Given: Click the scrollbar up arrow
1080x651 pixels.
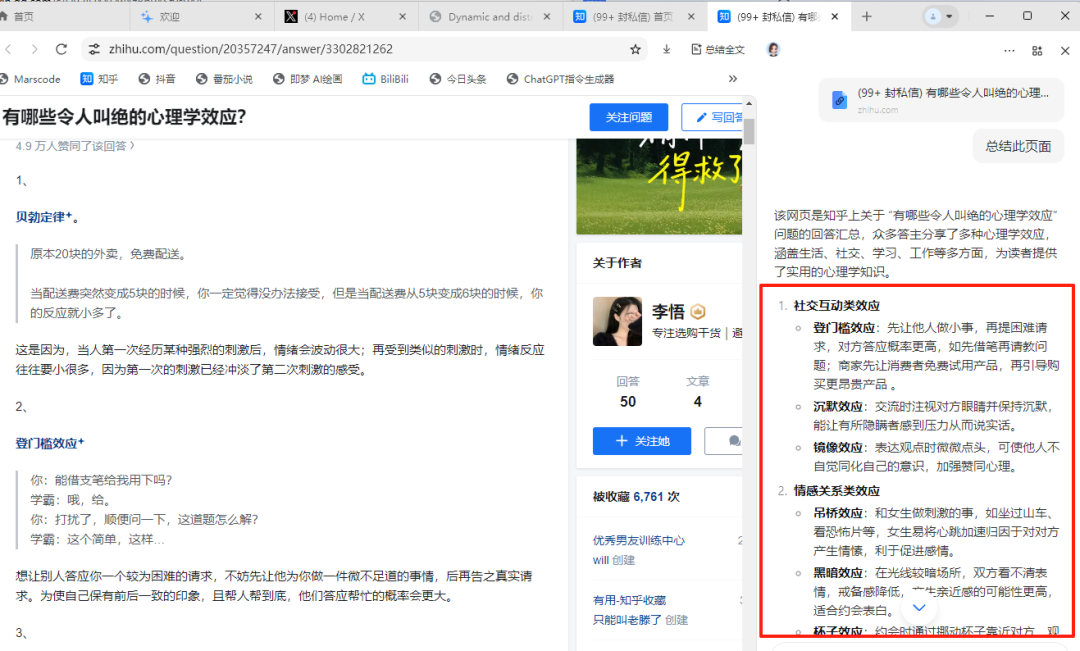Looking at the screenshot, I should tap(749, 103).
